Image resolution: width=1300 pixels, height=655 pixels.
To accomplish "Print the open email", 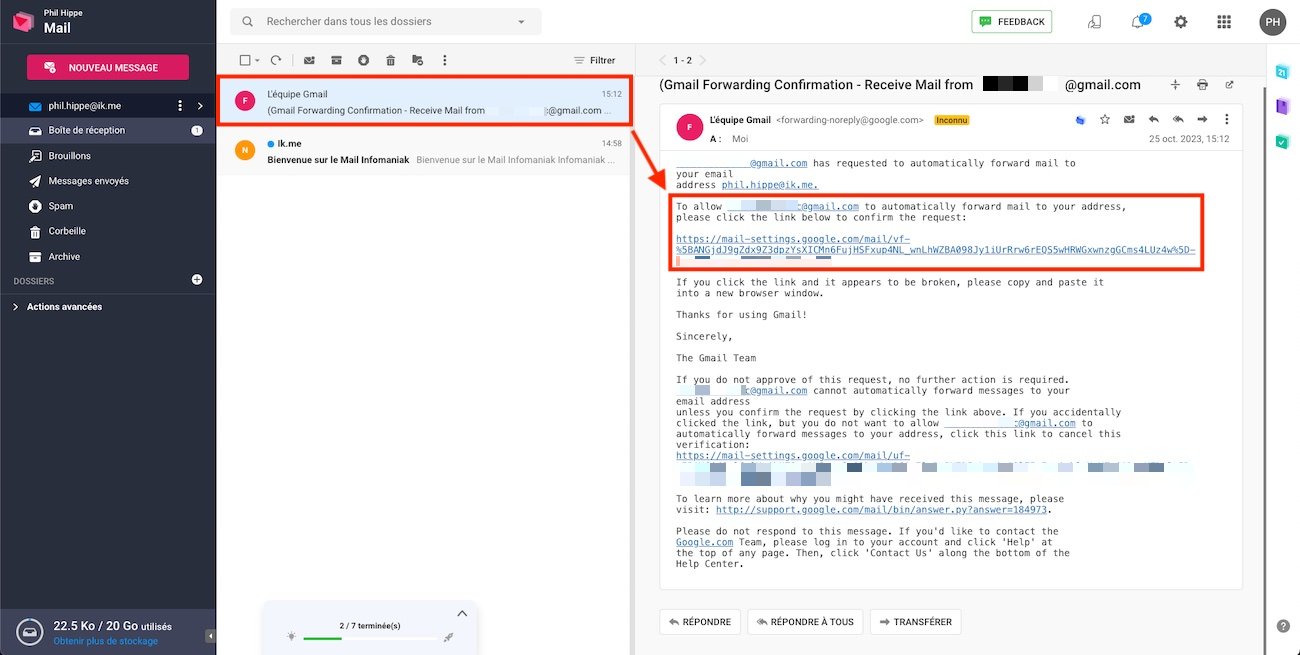I will (1202, 85).
